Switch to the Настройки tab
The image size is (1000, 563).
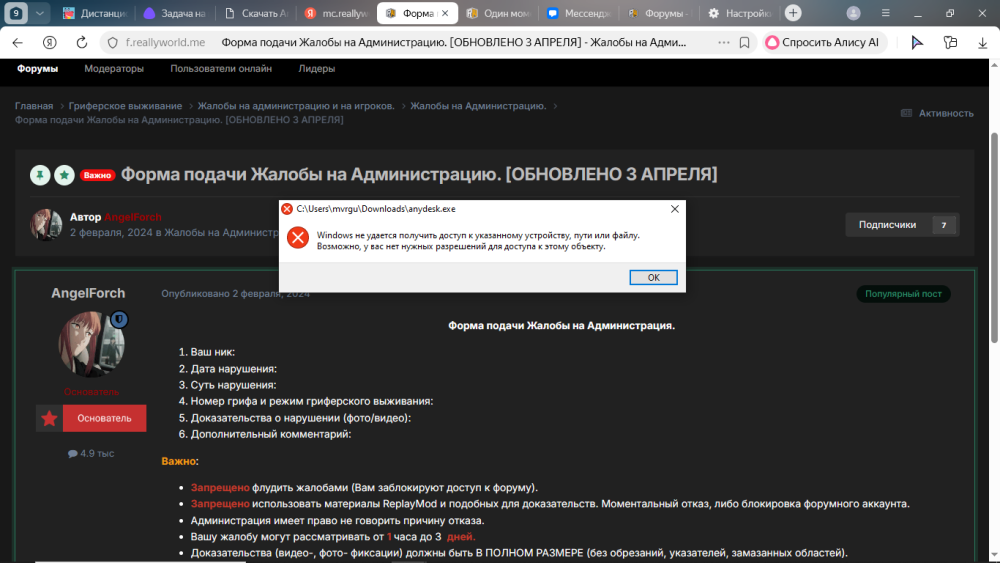coord(740,13)
